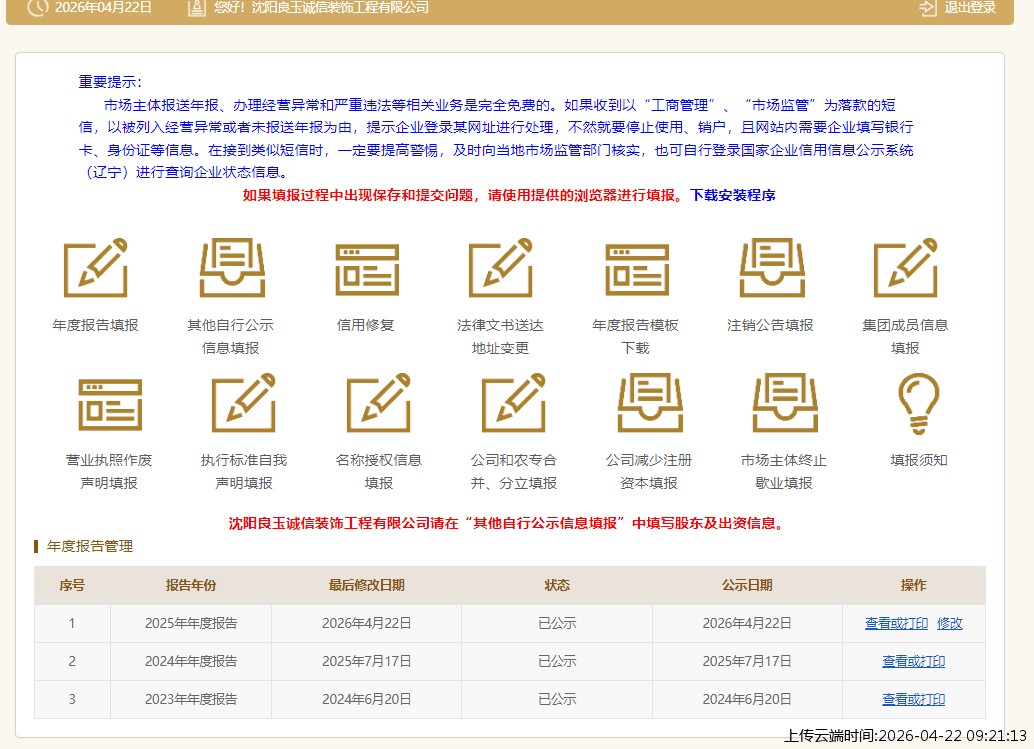Viewport: 1034px width, 749px height.
Task: Open 公司减少注册资本填报 icon
Action: [651, 404]
